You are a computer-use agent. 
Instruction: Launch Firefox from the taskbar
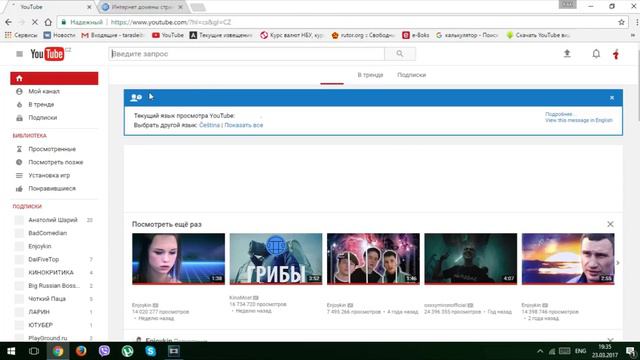coord(81,351)
